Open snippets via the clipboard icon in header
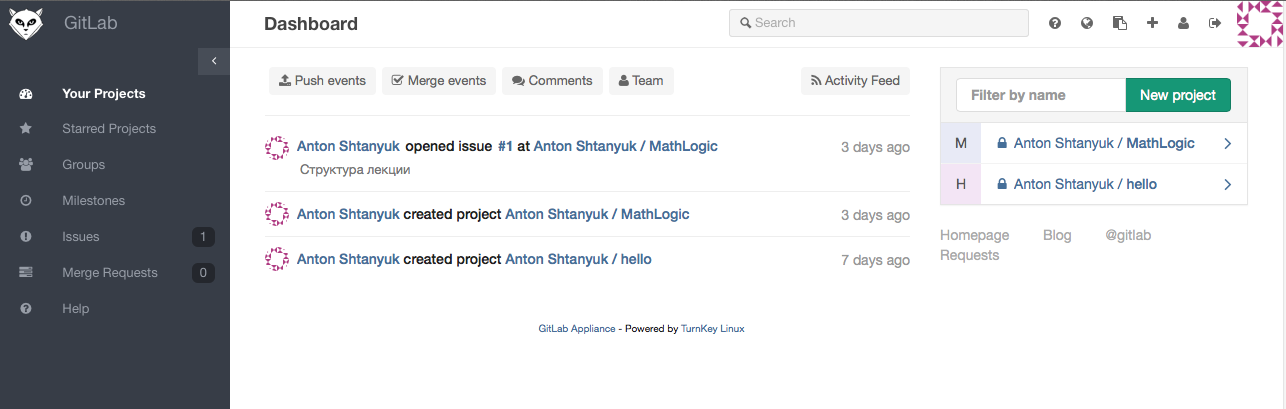This screenshot has width=1286, height=409. click(x=1120, y=23)
